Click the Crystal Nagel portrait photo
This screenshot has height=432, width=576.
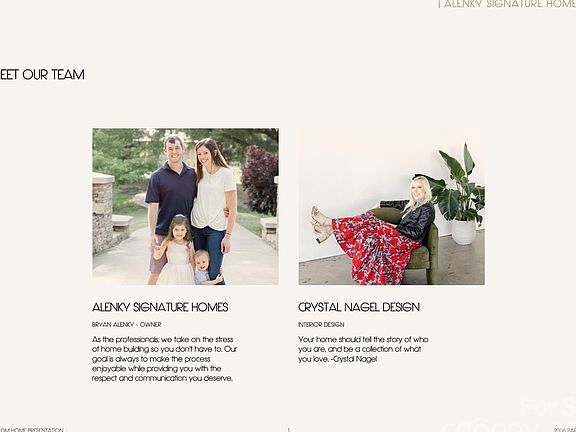pos(392,206)
